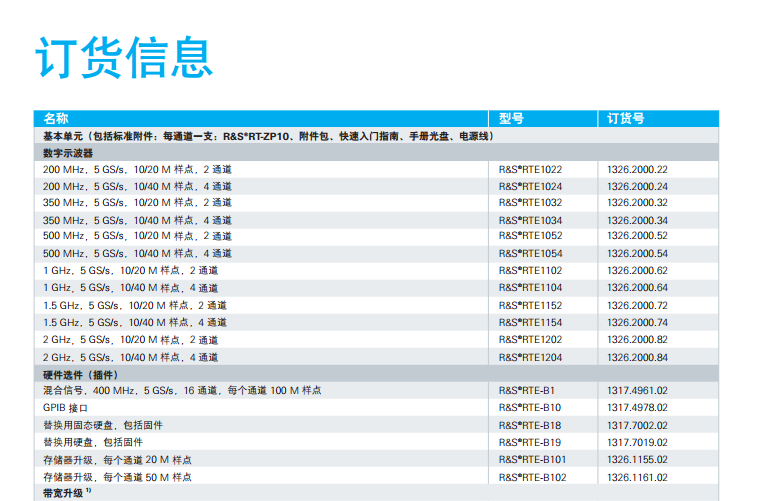
Task: Click order number 1326.2000.34
Action: pos(637,220)
